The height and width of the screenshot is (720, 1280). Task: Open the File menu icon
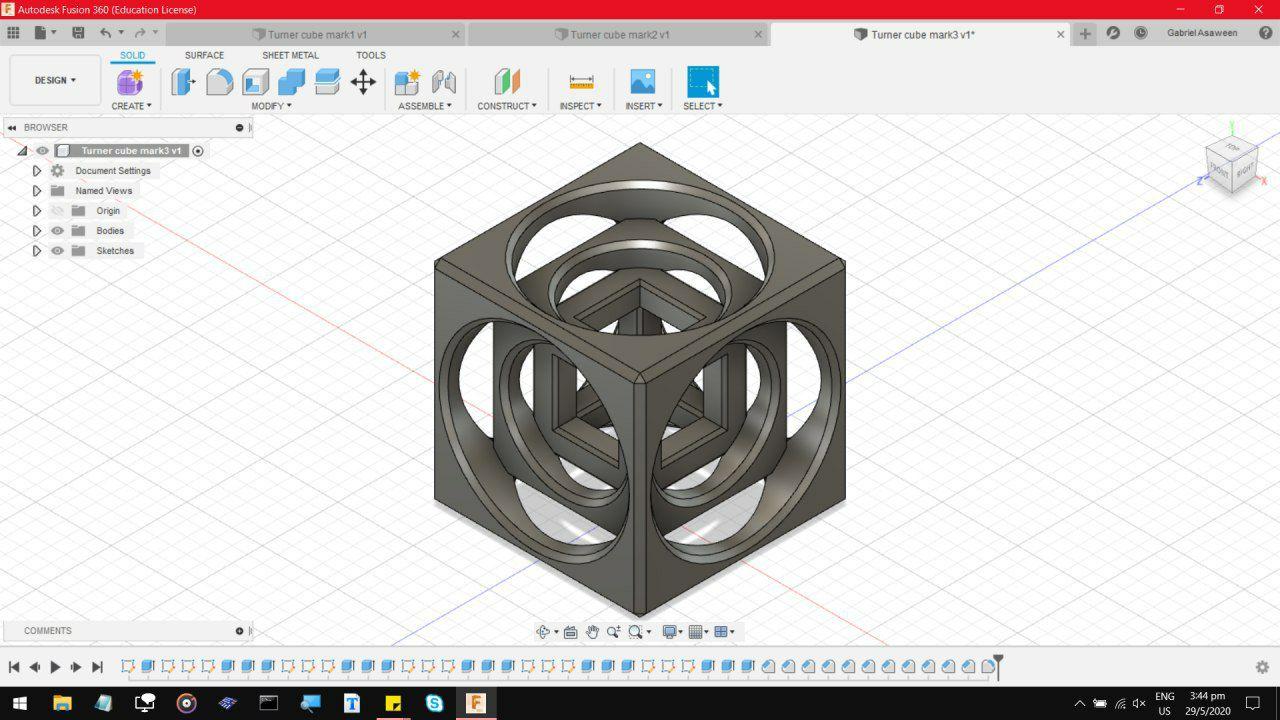(44, 33)
